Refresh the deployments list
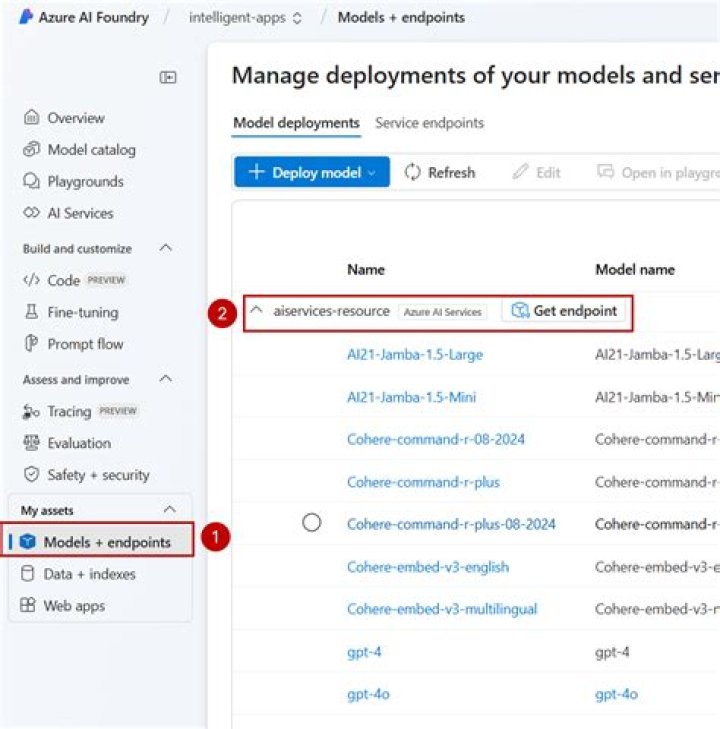Screen dimensions: 720x729 pyautogui.click(x=440, y=172)
